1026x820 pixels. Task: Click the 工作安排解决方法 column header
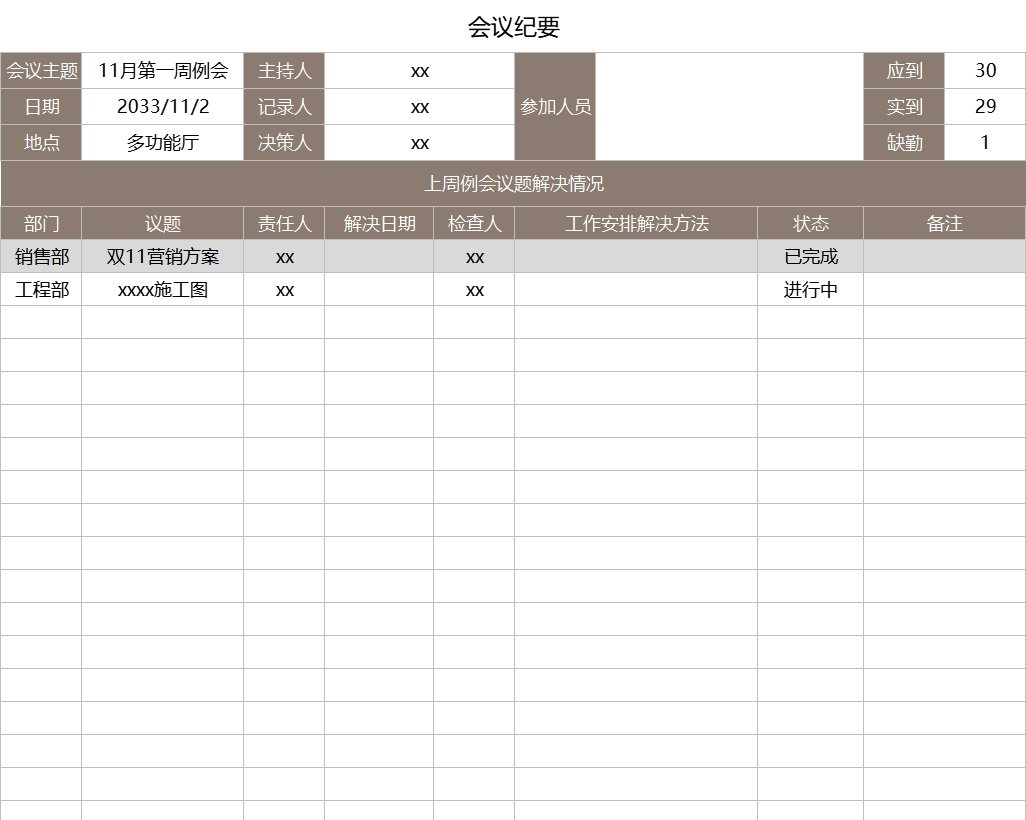coord(636,223)
